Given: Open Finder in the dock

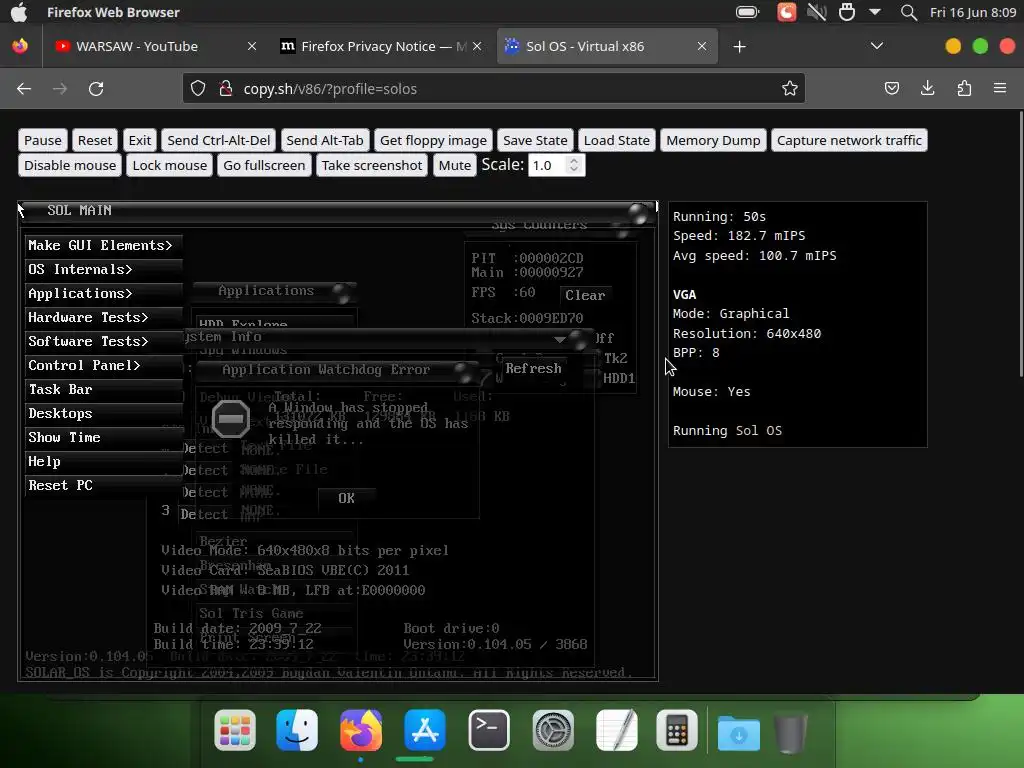Looking at the screenshot, I should click(x=297, y=730).
